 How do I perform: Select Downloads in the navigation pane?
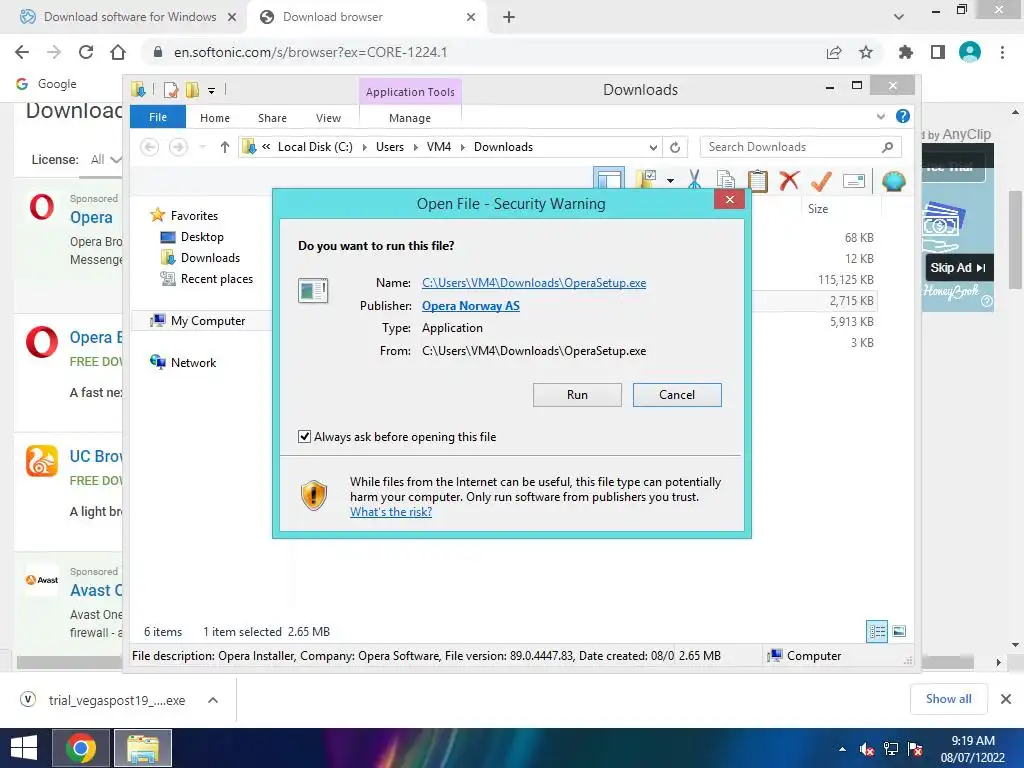click(x=210, y=258)
